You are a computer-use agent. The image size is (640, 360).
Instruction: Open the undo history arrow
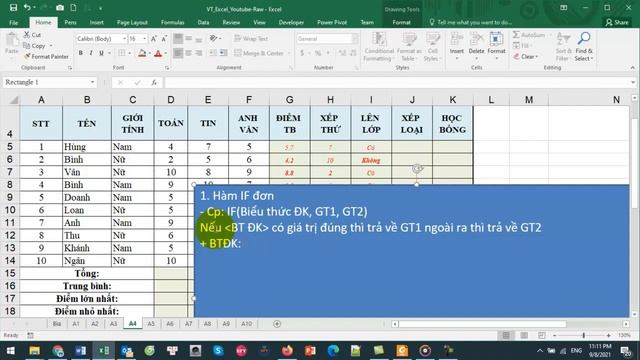tap(34, 8)
